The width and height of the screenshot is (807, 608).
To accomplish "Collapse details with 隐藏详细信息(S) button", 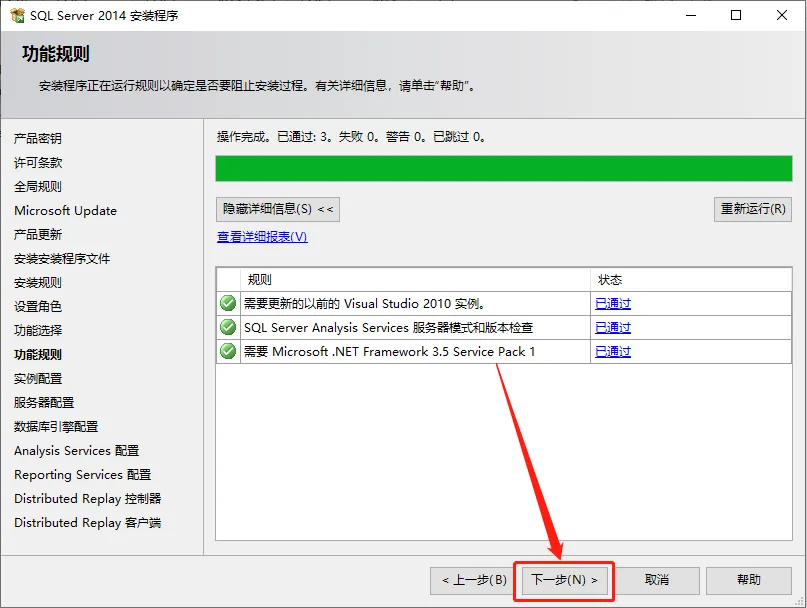I will pos(278,209).
